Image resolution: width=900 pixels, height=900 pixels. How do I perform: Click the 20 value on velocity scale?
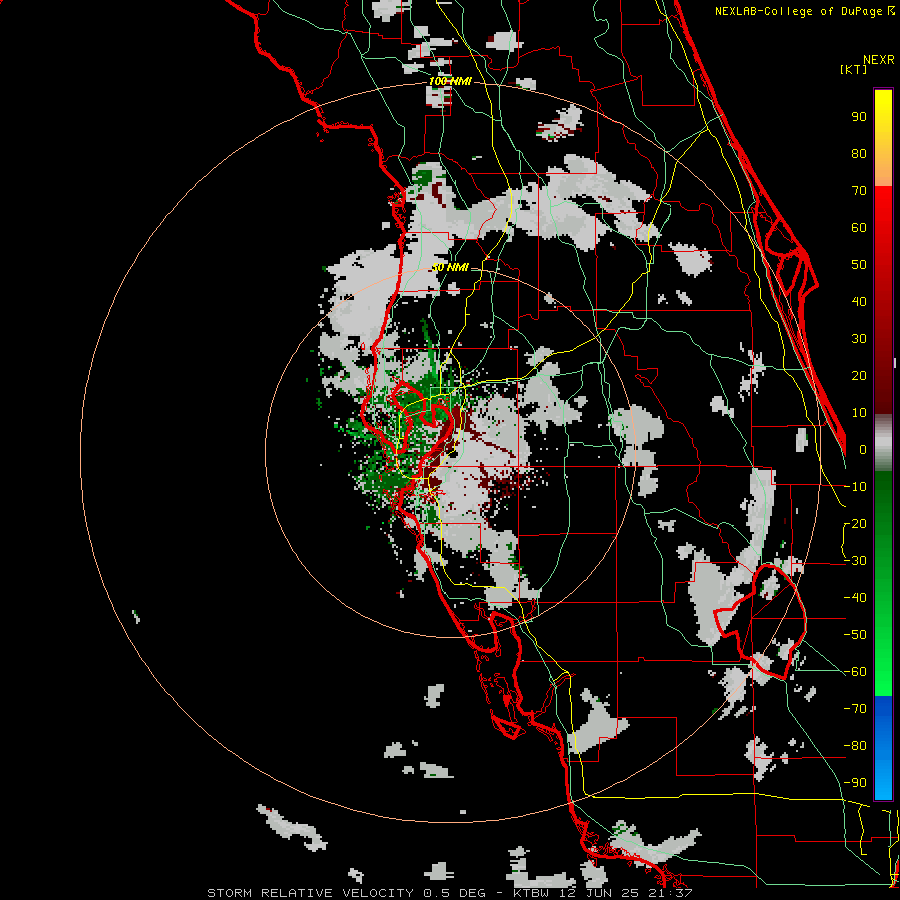[859, 376]
